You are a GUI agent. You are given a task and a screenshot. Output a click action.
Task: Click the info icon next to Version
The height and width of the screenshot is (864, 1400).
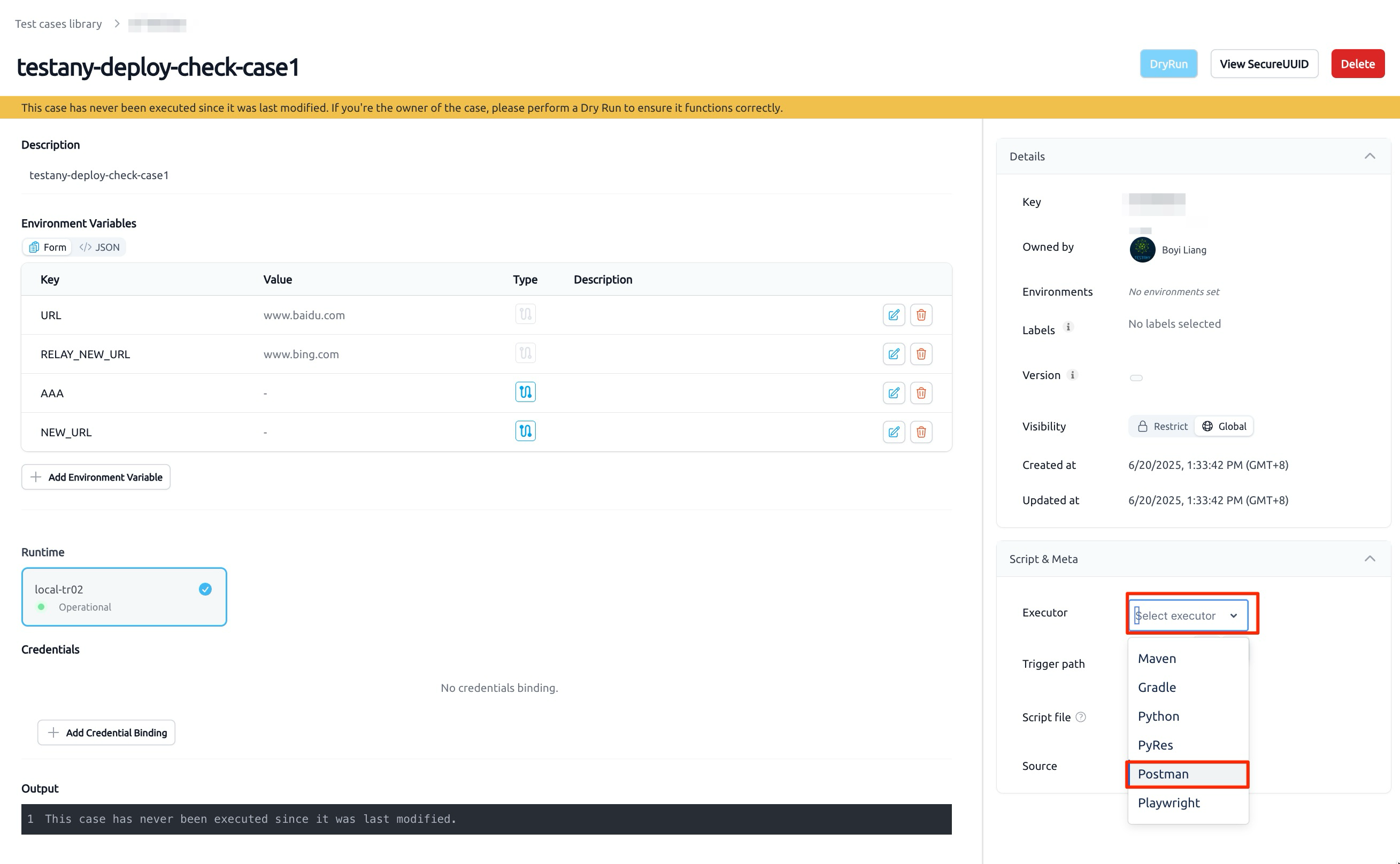pos(1073,375)
